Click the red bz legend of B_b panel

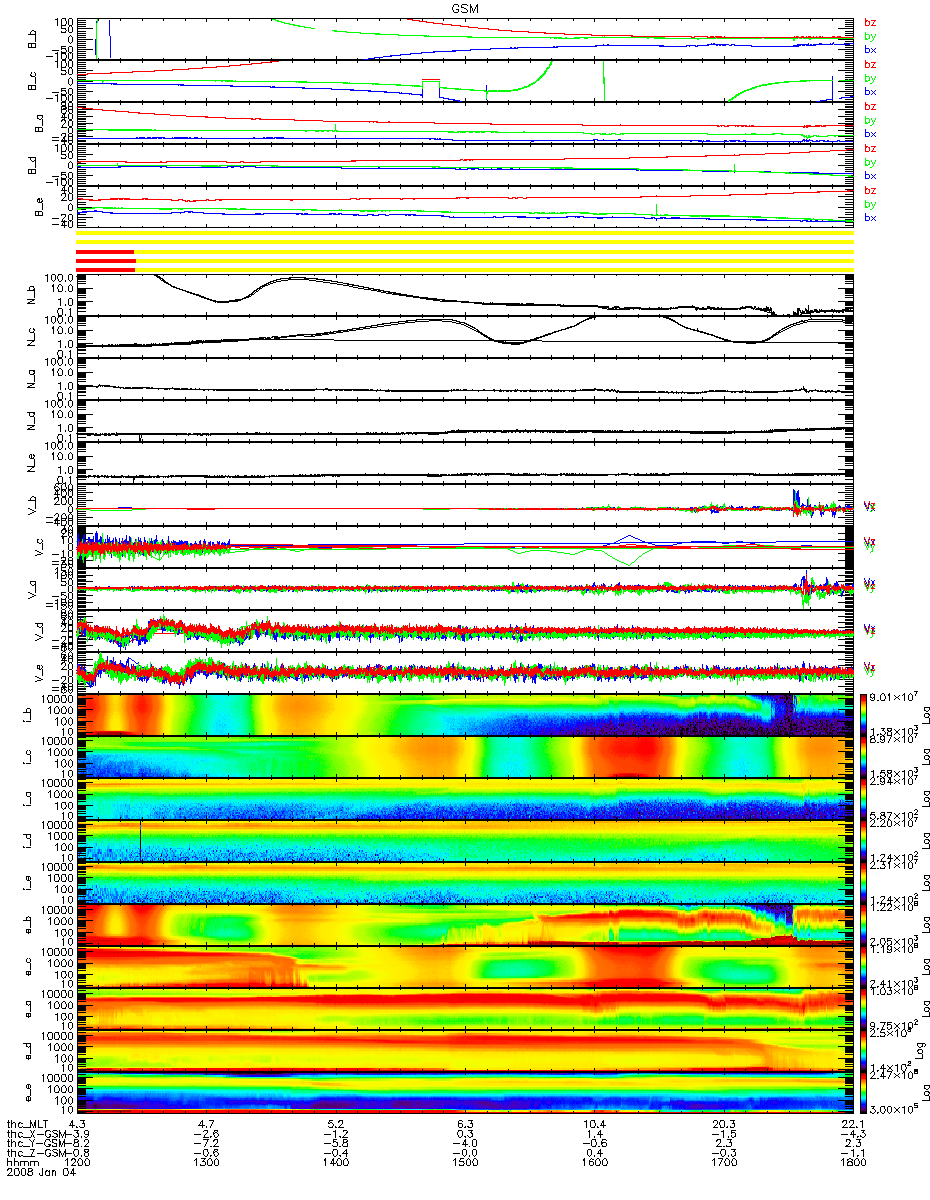pyautogui.click(x=870, y=22)
